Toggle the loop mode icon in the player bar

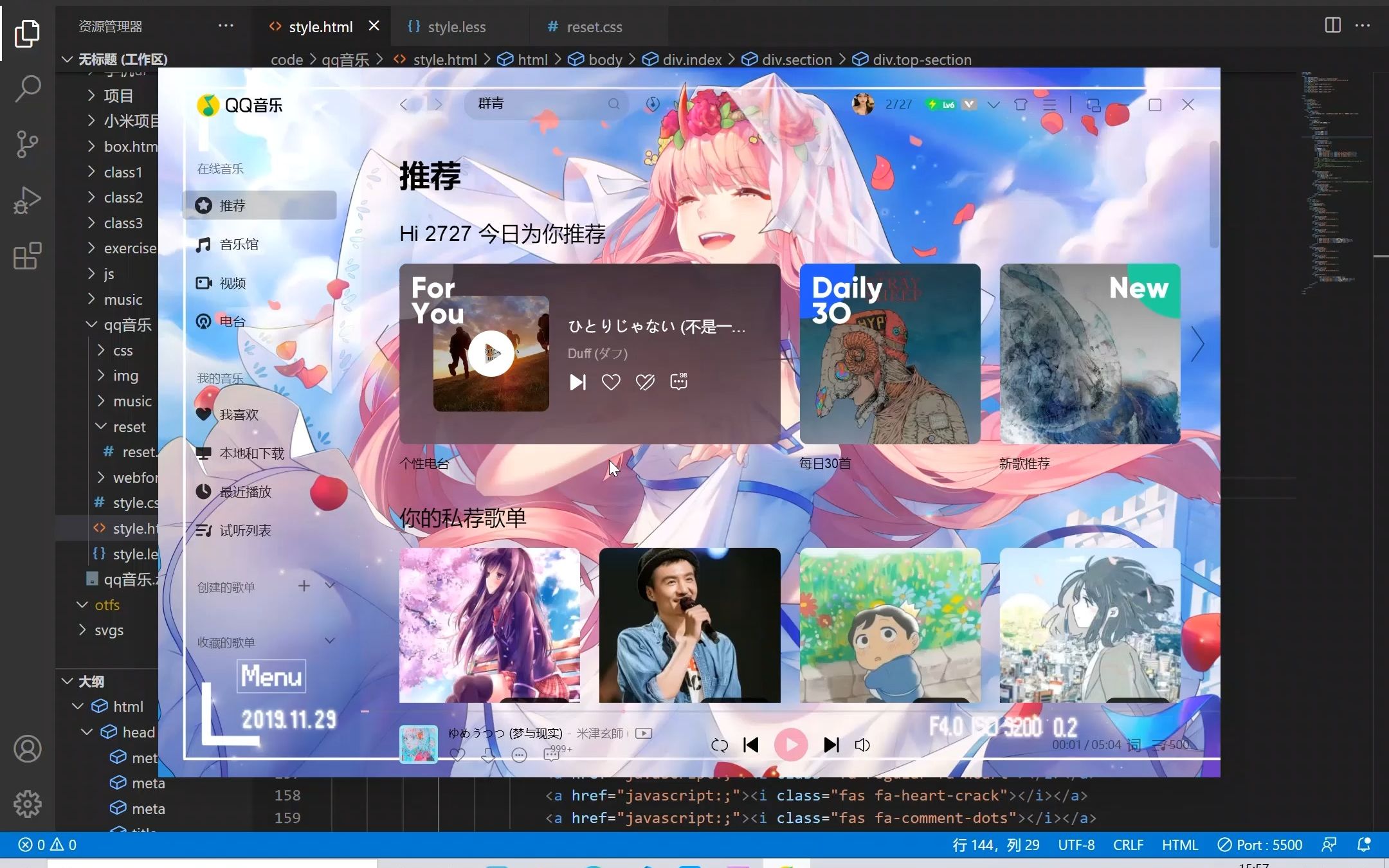coord(720,745)
